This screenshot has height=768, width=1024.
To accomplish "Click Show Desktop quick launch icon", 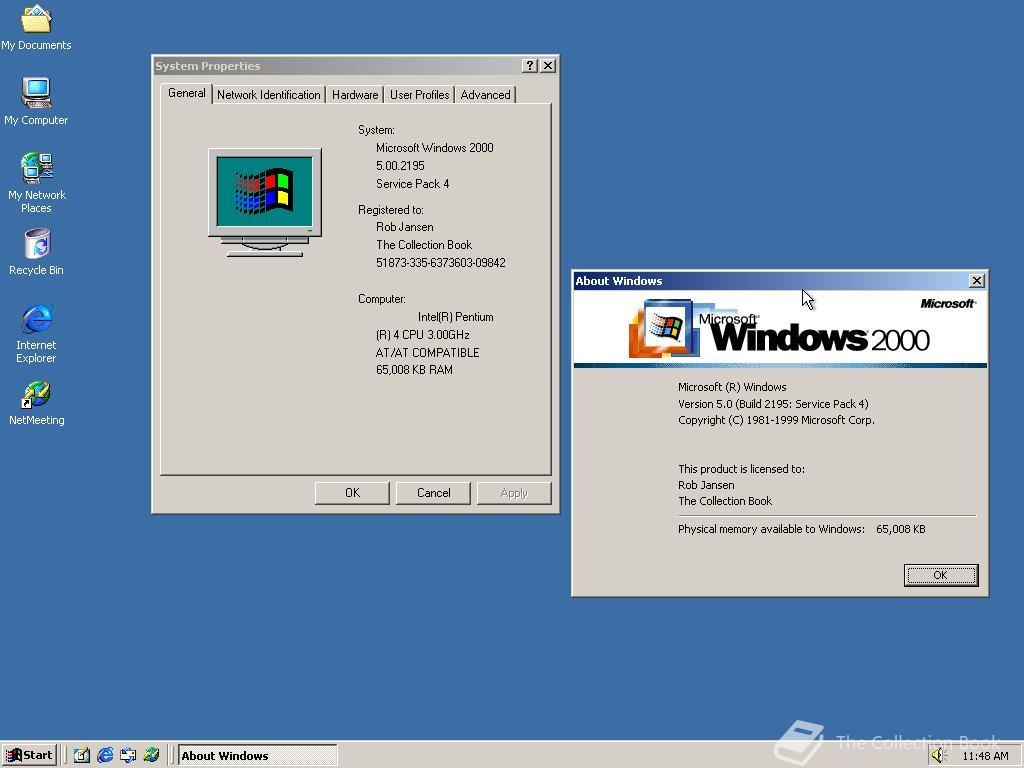I will [82, 756].
